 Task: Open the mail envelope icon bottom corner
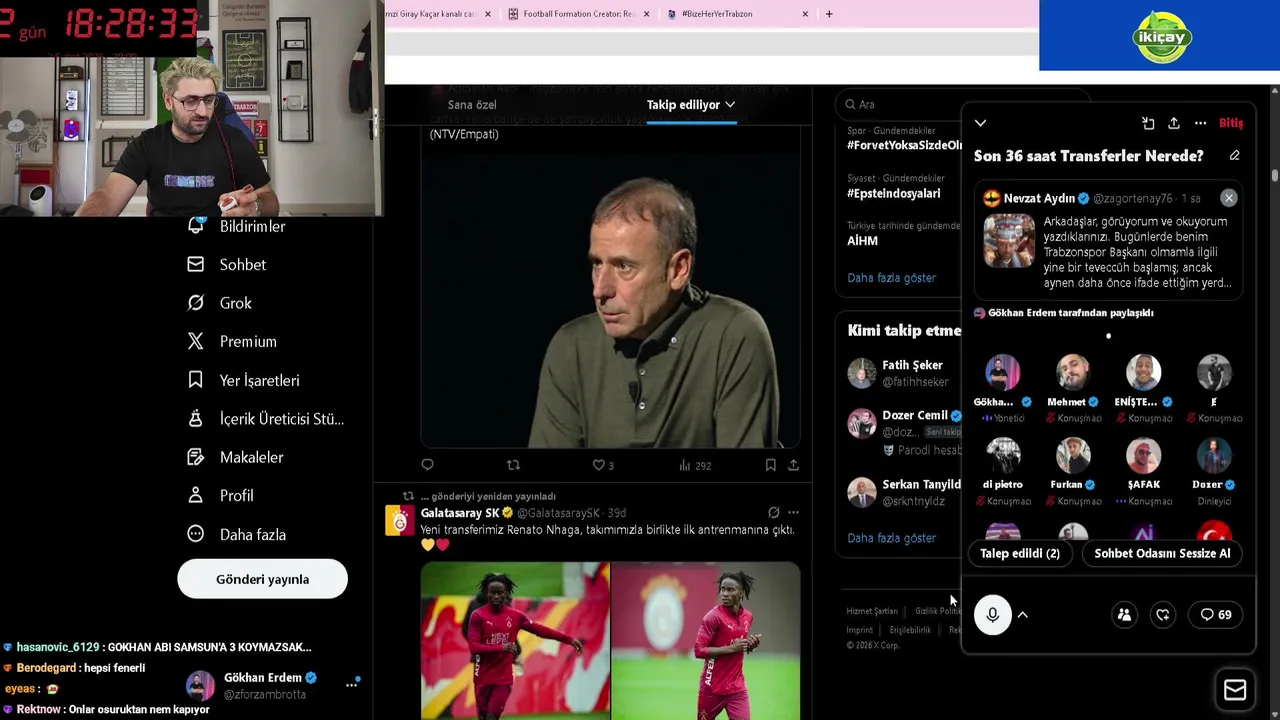(1235, 690)
